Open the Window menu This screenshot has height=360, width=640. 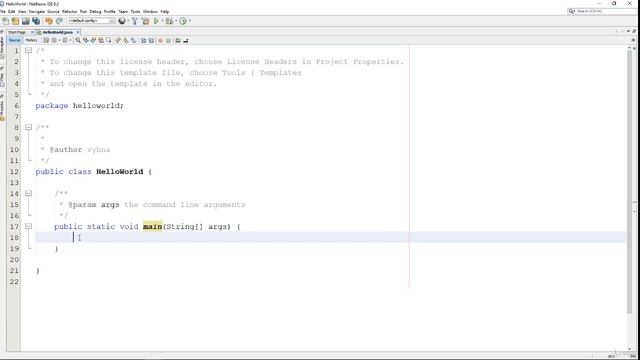150,11
